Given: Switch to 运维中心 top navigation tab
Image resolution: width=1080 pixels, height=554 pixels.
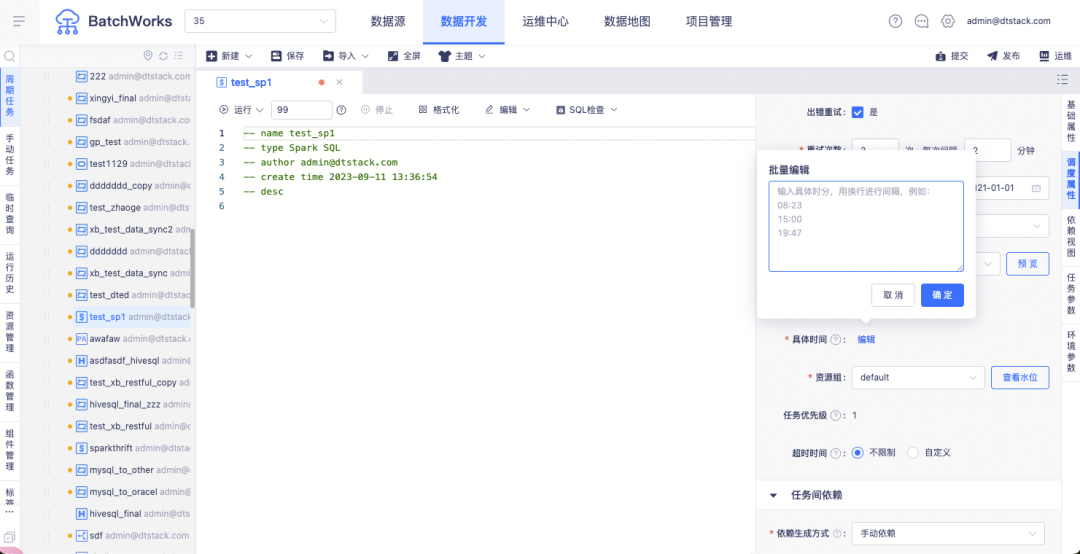Looking at the screenshot, I should pos(546,21).
